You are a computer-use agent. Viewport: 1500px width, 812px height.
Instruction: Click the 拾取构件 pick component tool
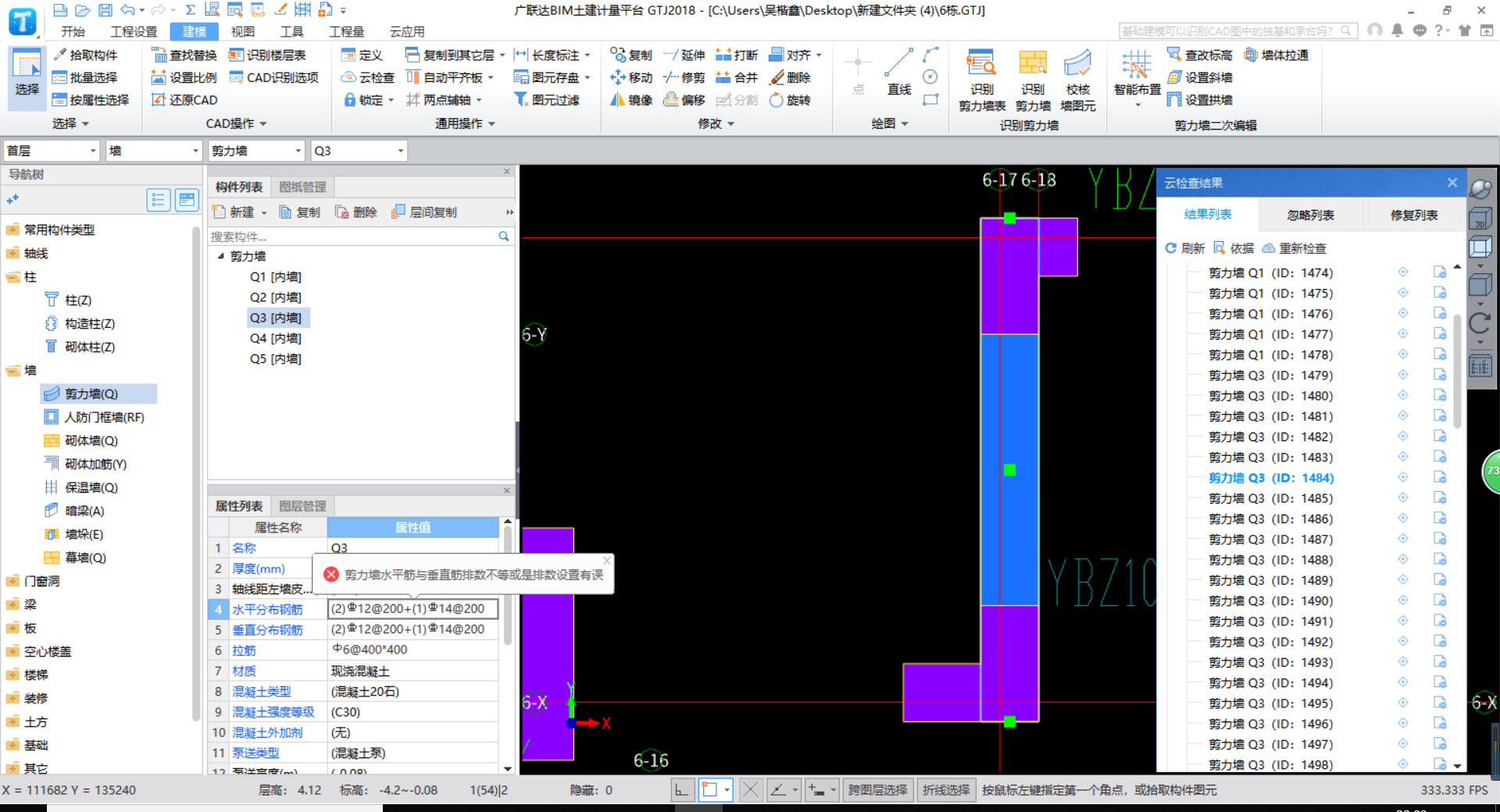pos(85,55)
